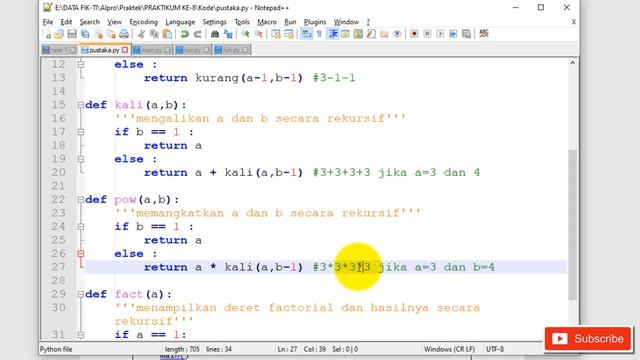Play back the recorded macro
Image resolution: width=640 pixels, height=360 pixels.
click(x=440, y=34)
